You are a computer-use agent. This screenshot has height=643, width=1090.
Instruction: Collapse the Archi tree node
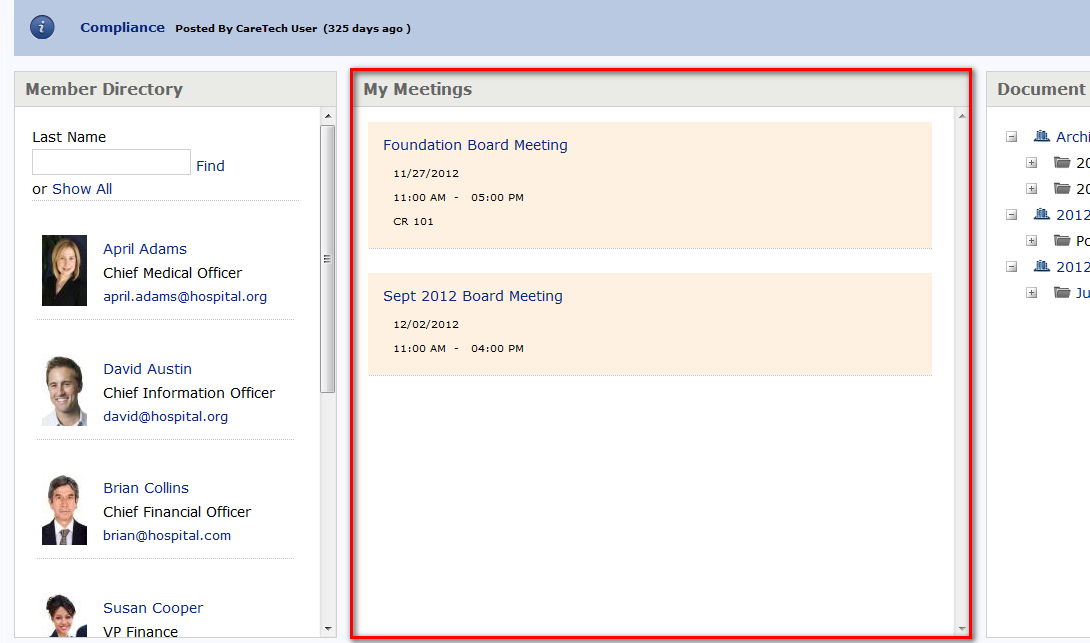[1012, 137]
